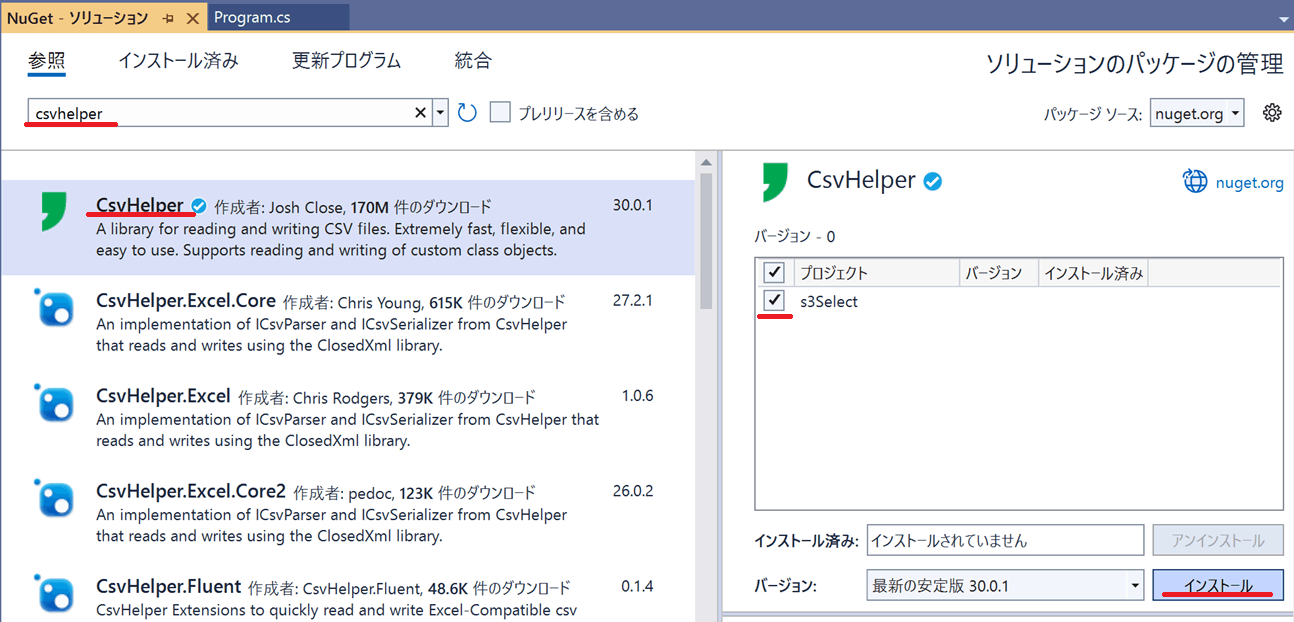The image size is (1294, 622).
Task: Click the CsvHelper green package icon in list
Action: [x=52, y=212]
